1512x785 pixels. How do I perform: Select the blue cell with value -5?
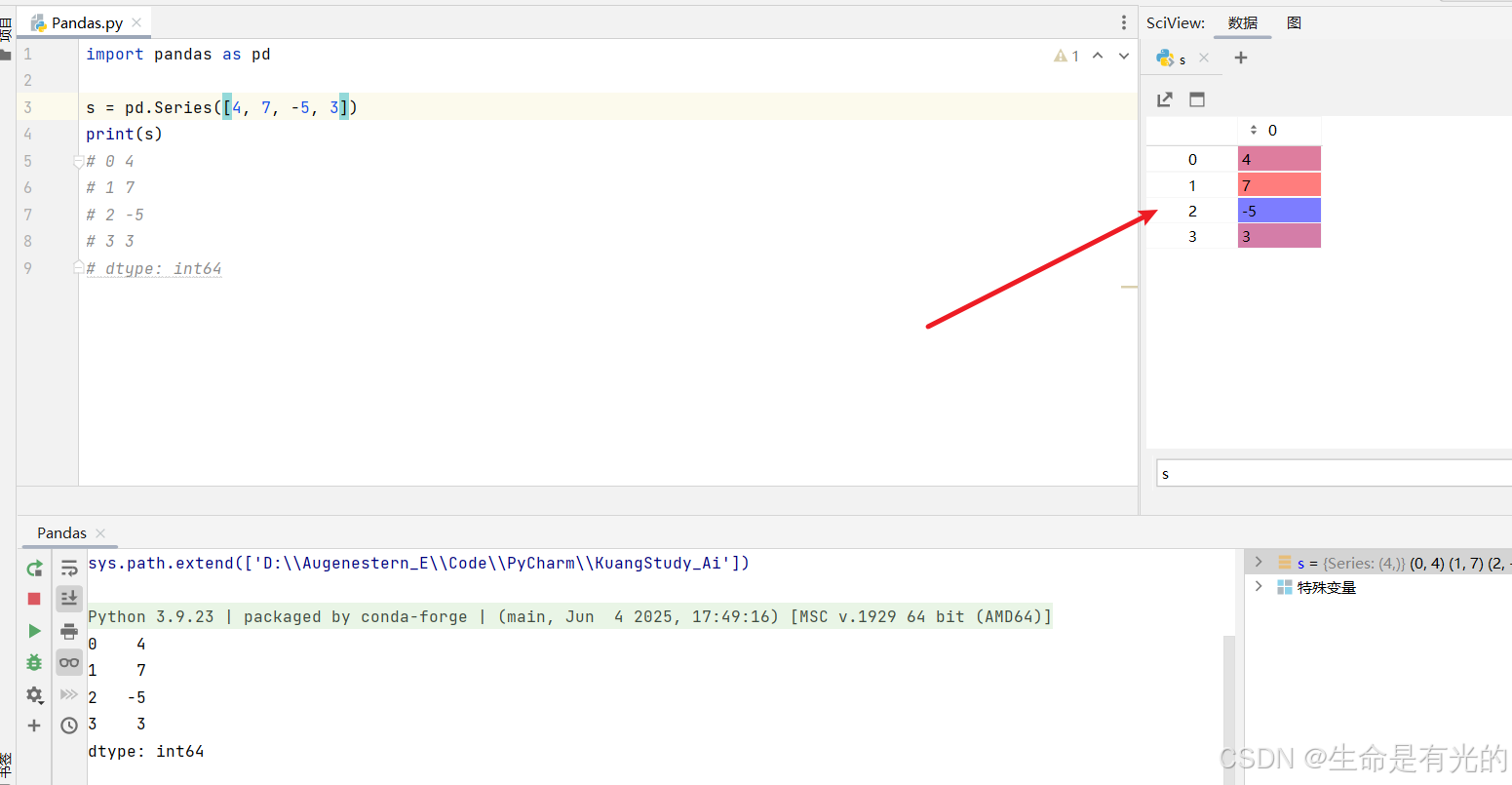pos(1279,211)
